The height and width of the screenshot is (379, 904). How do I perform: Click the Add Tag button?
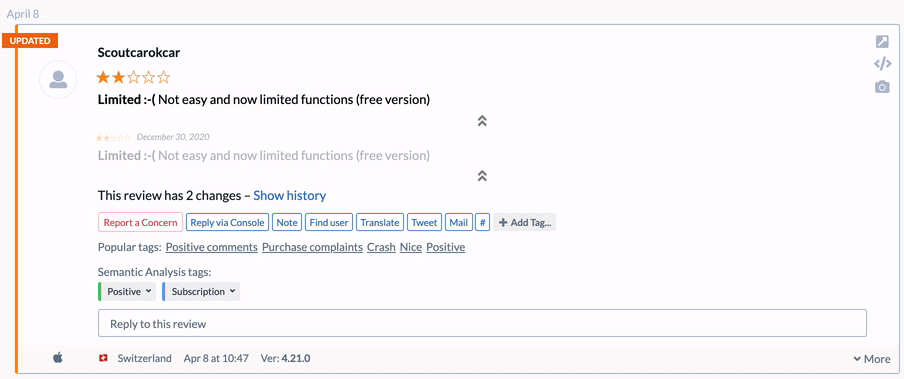pyautogui.click(x=525, y=223)
